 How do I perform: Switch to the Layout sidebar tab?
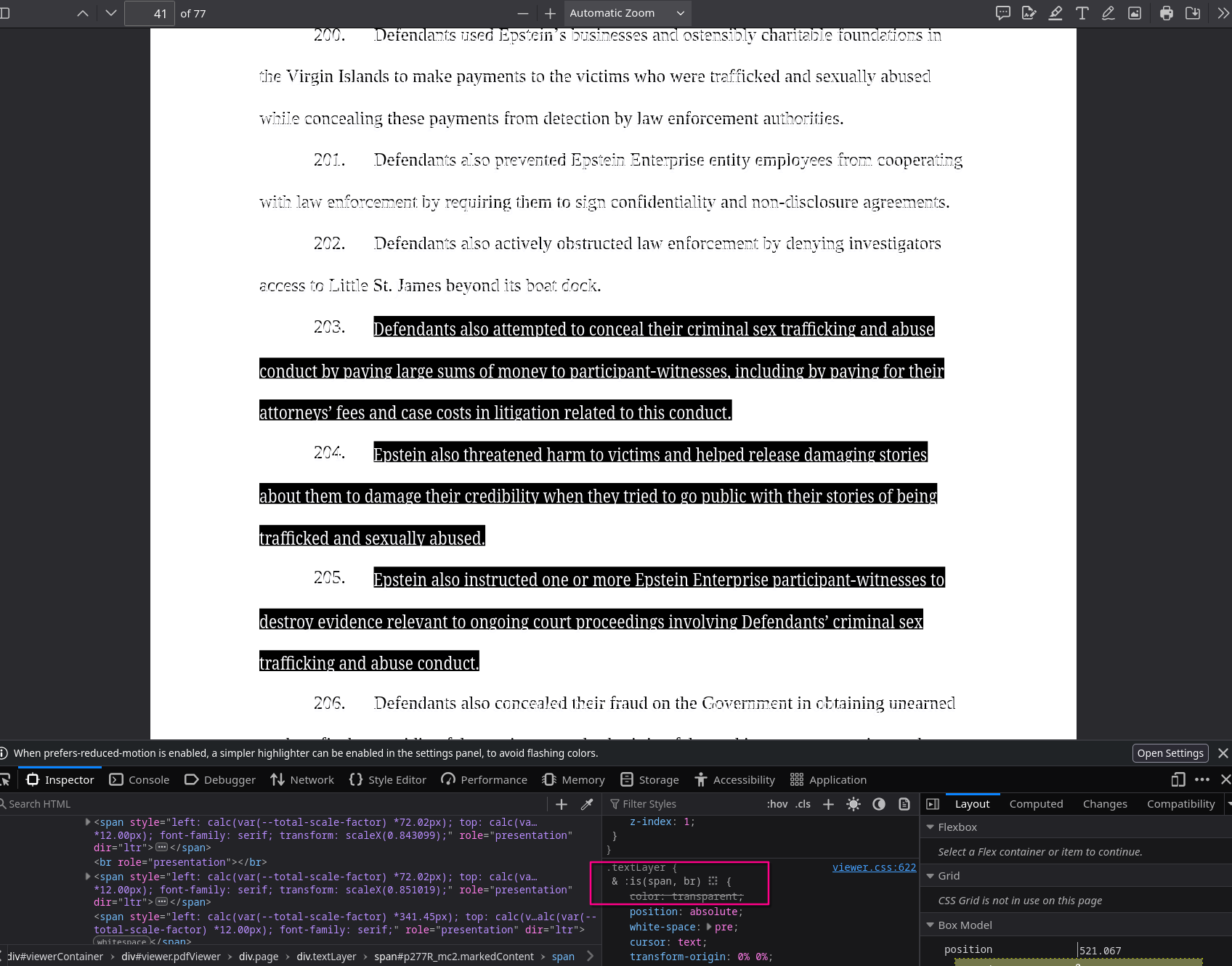[x=972, y=803]
